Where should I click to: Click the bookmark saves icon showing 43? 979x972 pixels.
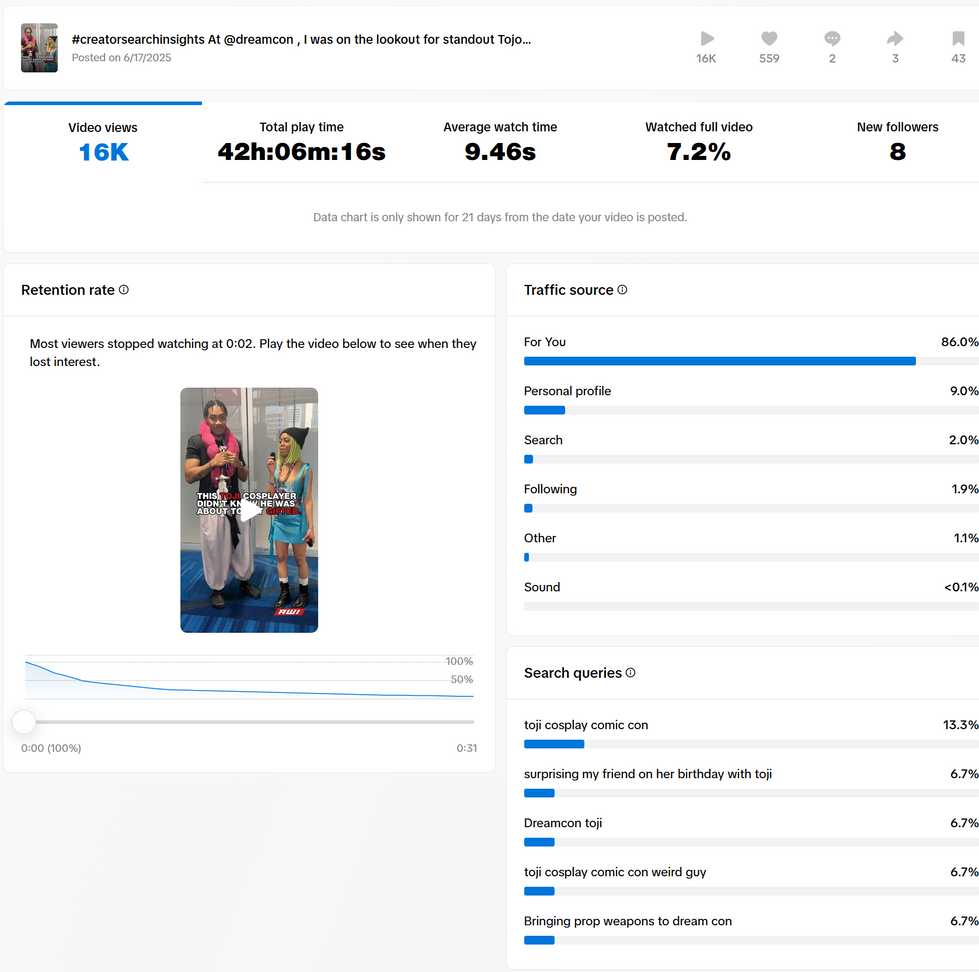(x=958, y=39)
